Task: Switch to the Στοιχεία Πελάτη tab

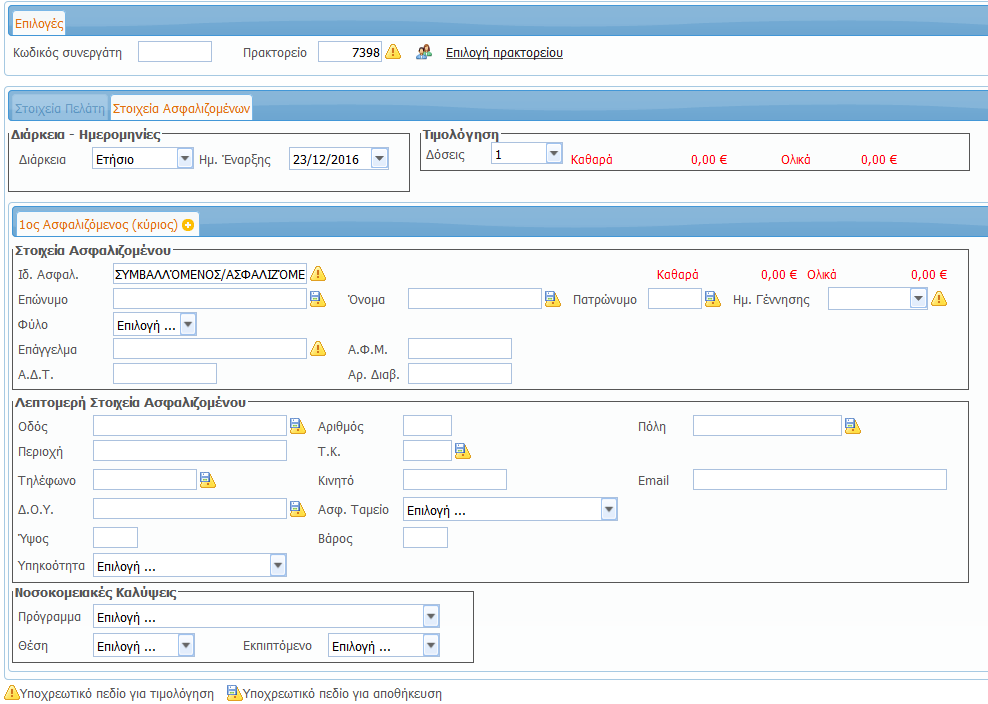Action: 60,108
